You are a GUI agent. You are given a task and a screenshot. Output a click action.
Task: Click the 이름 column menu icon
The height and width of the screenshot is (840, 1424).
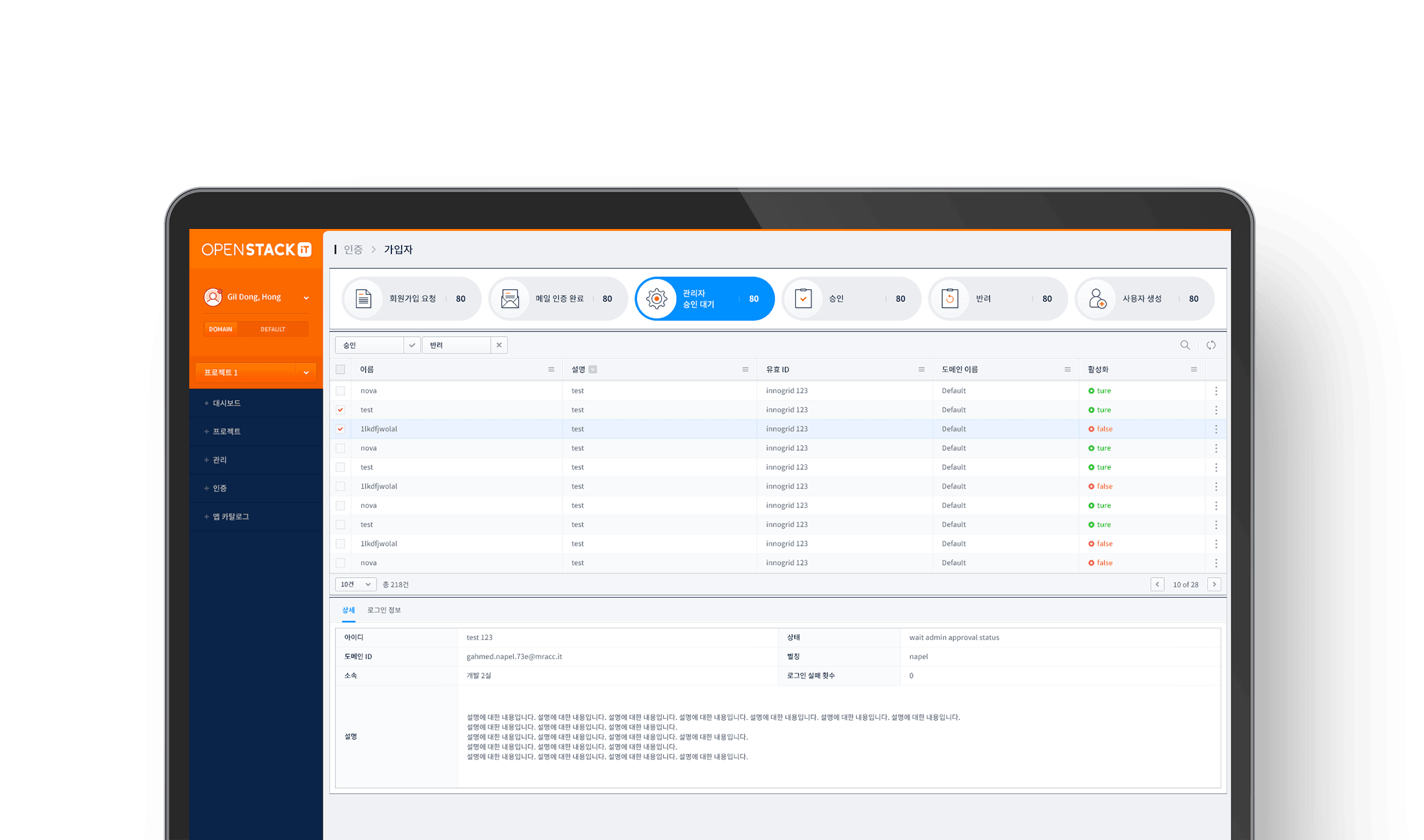click(551, 369)
